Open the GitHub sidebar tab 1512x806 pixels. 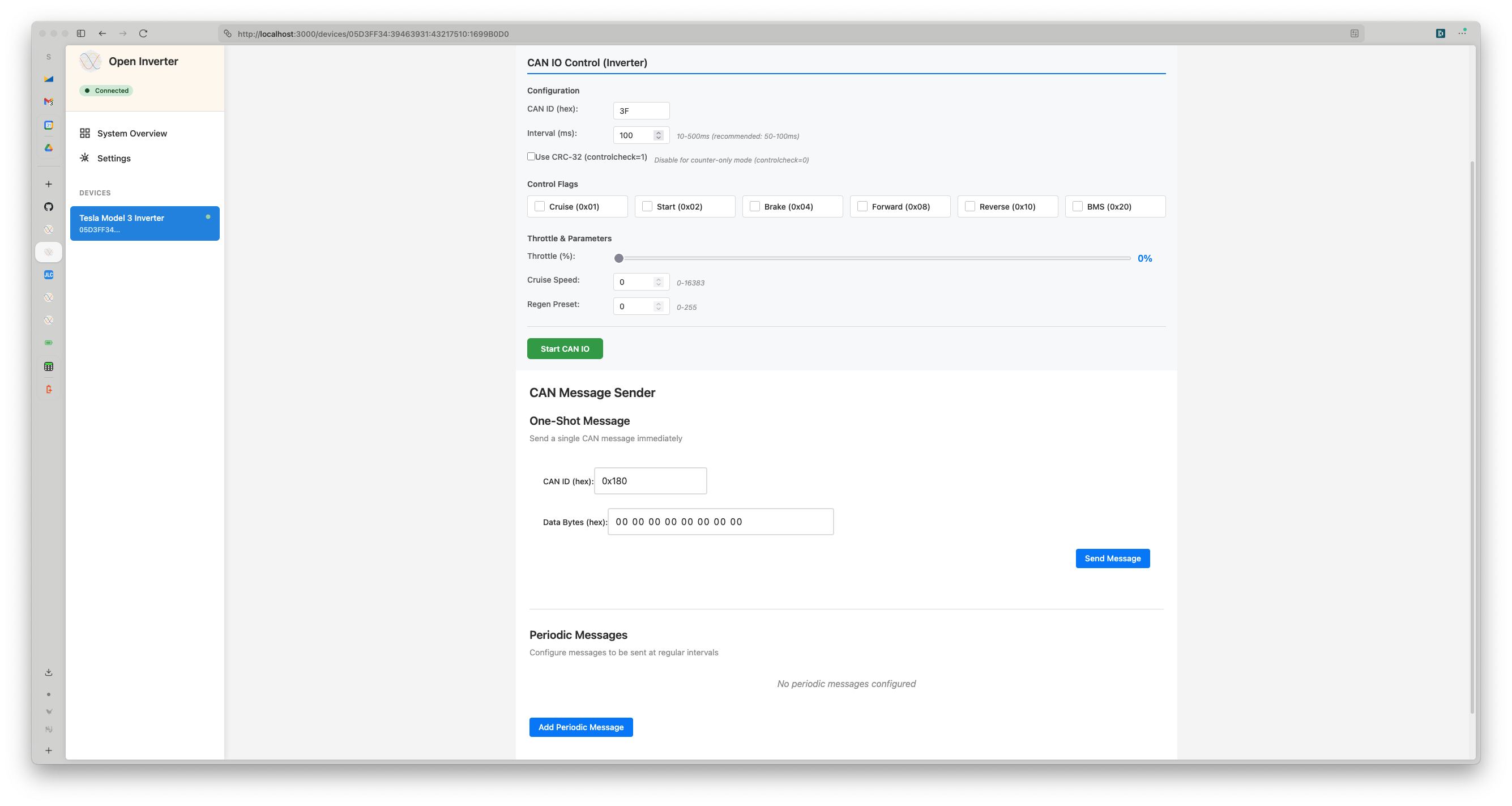pos(49,207)
